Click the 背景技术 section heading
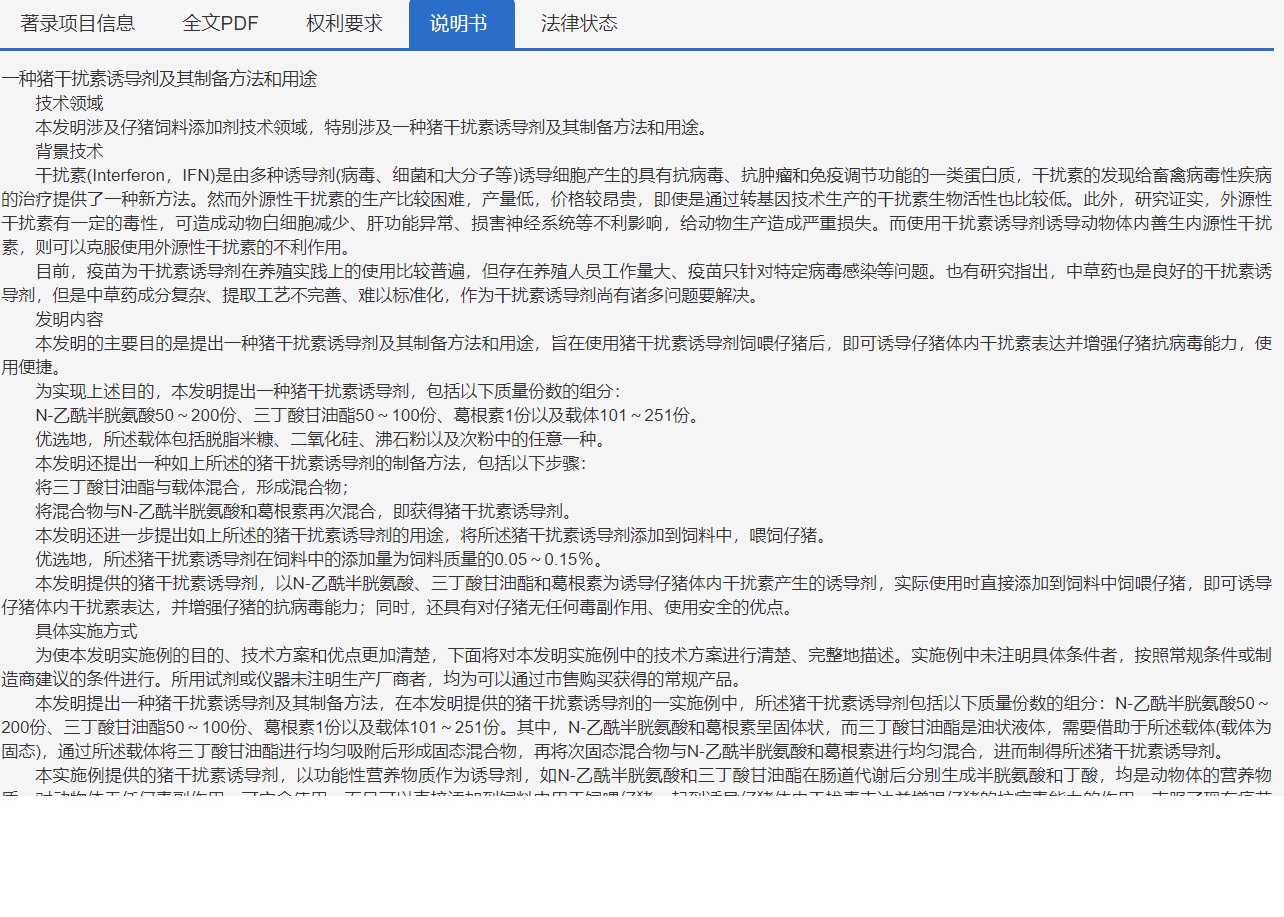The image size is (1284, 917). pyautogui.click(x=69, y=151)
